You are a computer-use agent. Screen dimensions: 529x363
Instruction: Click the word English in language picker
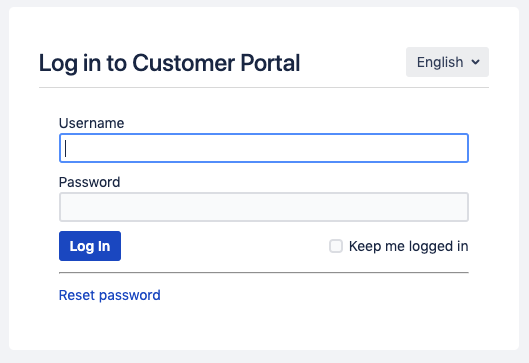(440, 62)
